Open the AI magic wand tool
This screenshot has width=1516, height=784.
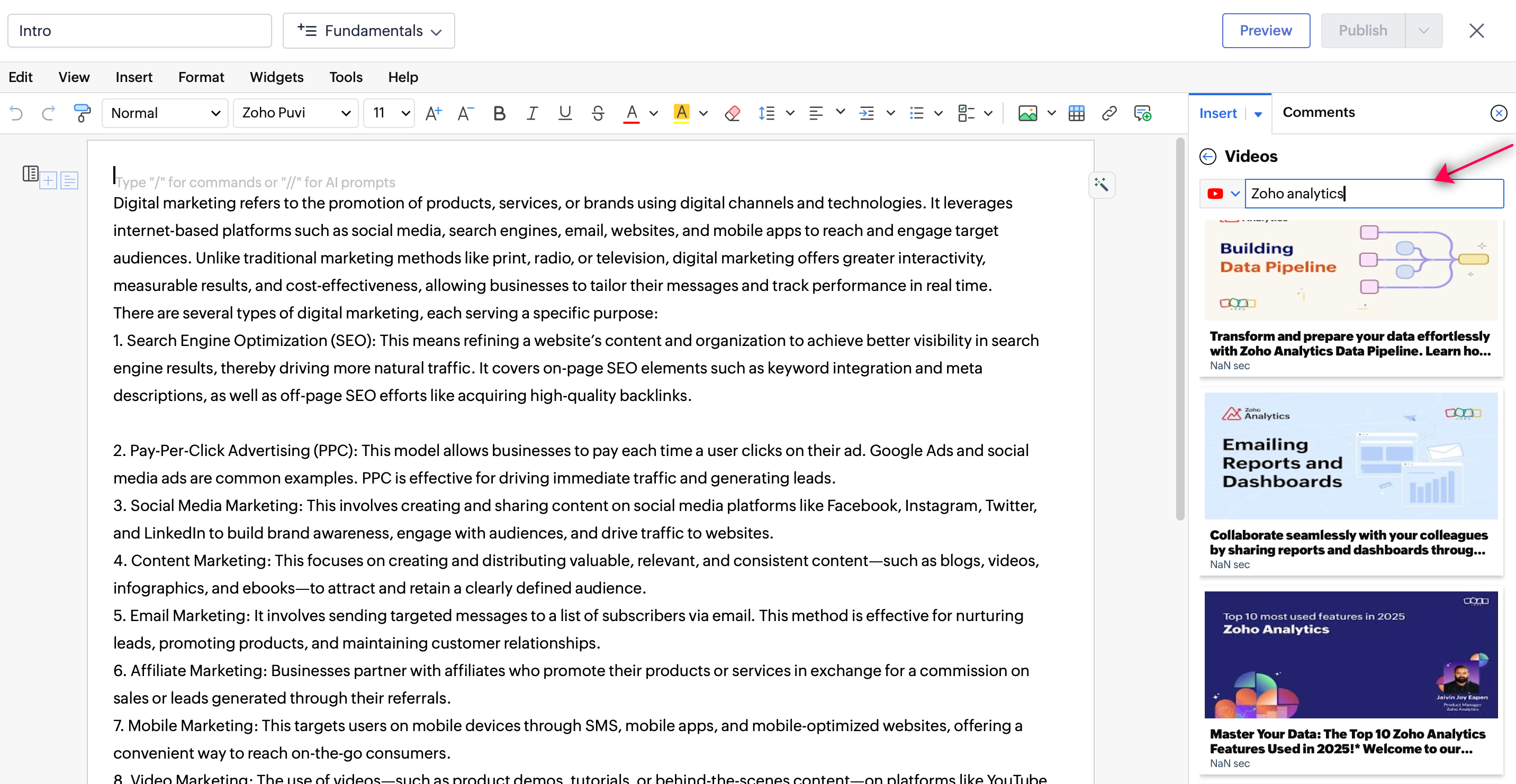click(x=1101, y=185)
